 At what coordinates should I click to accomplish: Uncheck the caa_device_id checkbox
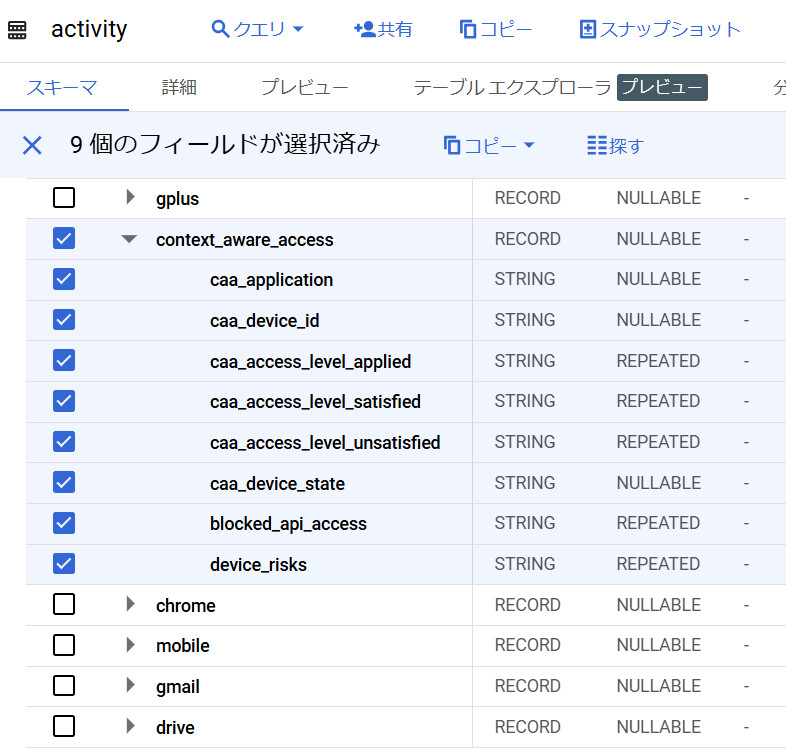coord(64,320)
